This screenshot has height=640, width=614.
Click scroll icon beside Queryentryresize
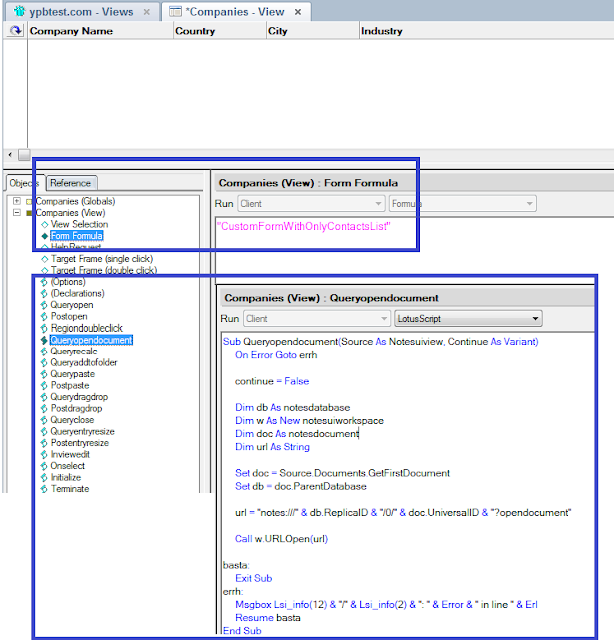44,431
